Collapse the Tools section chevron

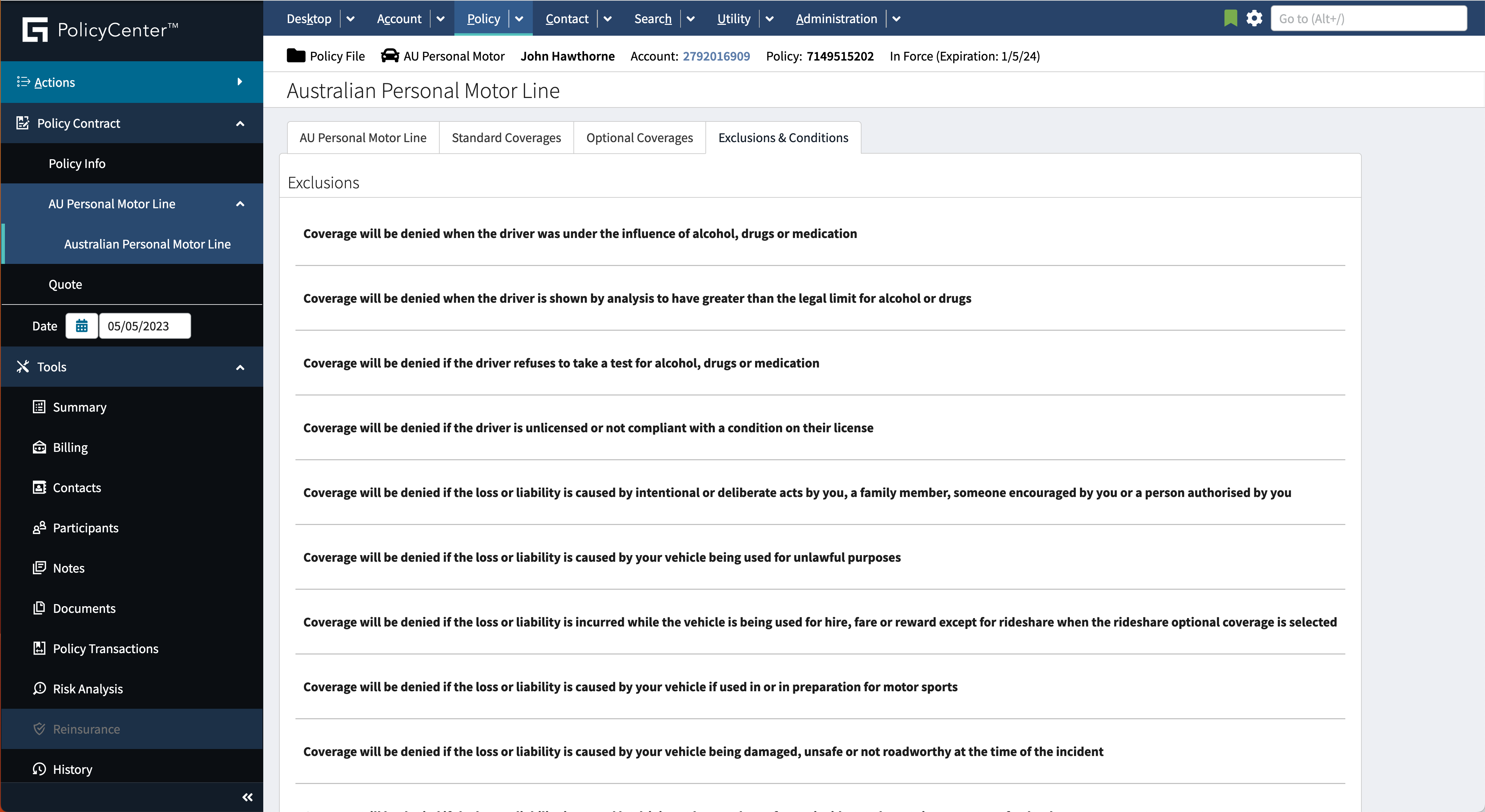[240, 367]
